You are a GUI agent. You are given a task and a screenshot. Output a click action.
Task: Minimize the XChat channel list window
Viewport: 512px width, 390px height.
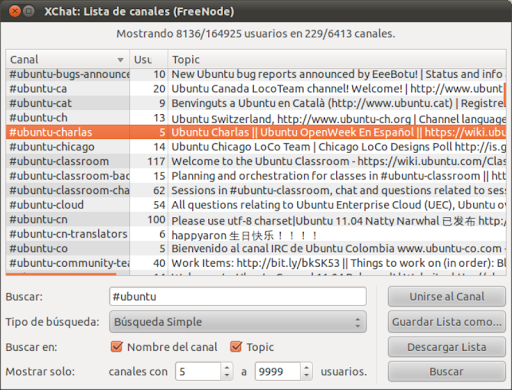click(x=29, y=11)
